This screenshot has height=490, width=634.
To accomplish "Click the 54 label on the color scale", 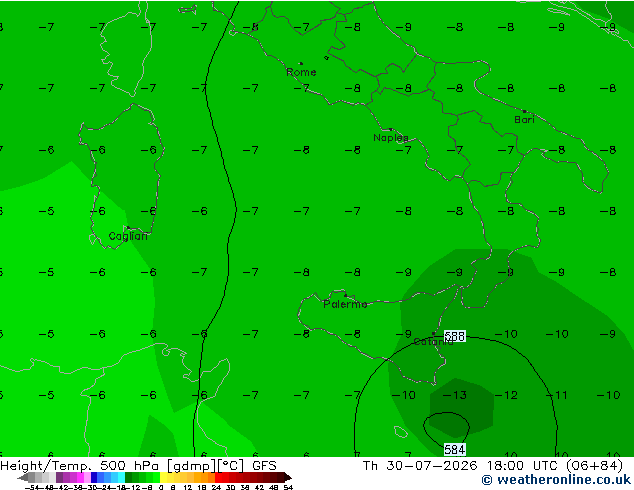I will tap(288, 487).
